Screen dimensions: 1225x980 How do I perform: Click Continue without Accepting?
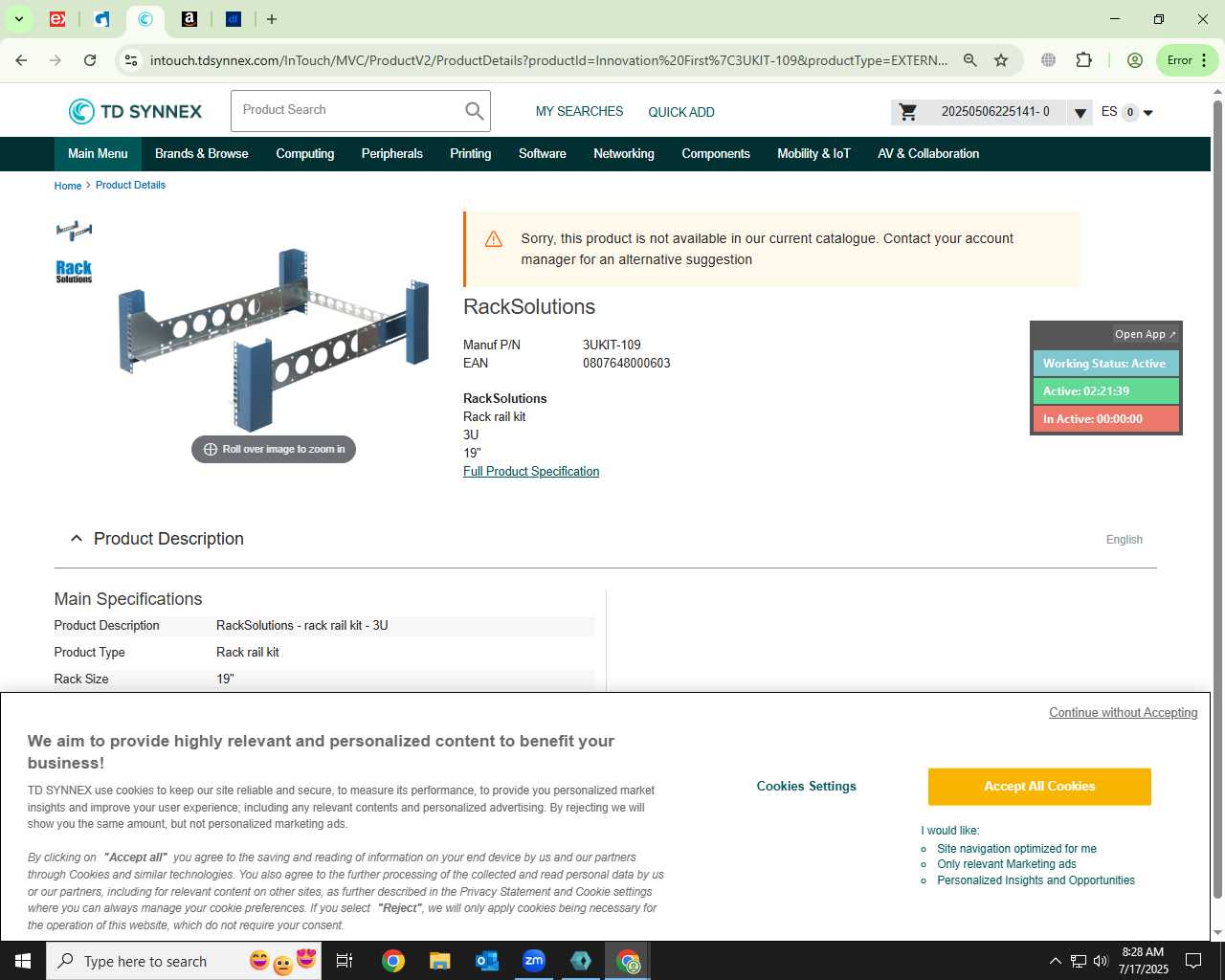[x=1123, y=713]
